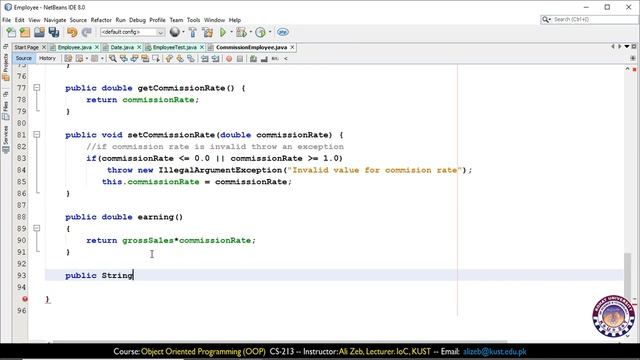Click the Source view button
The height and width of the screenshot is (360, 640).
24,58
